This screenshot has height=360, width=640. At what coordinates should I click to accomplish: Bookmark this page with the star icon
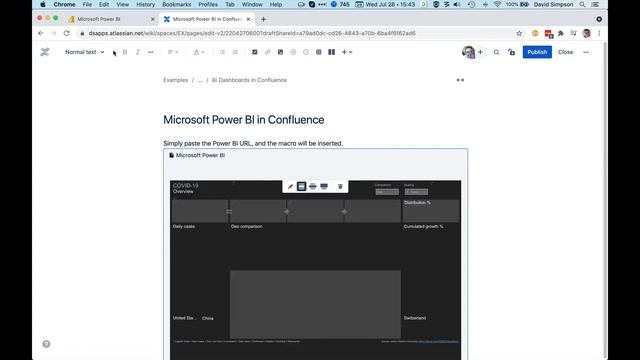click(x=519, y=33)
